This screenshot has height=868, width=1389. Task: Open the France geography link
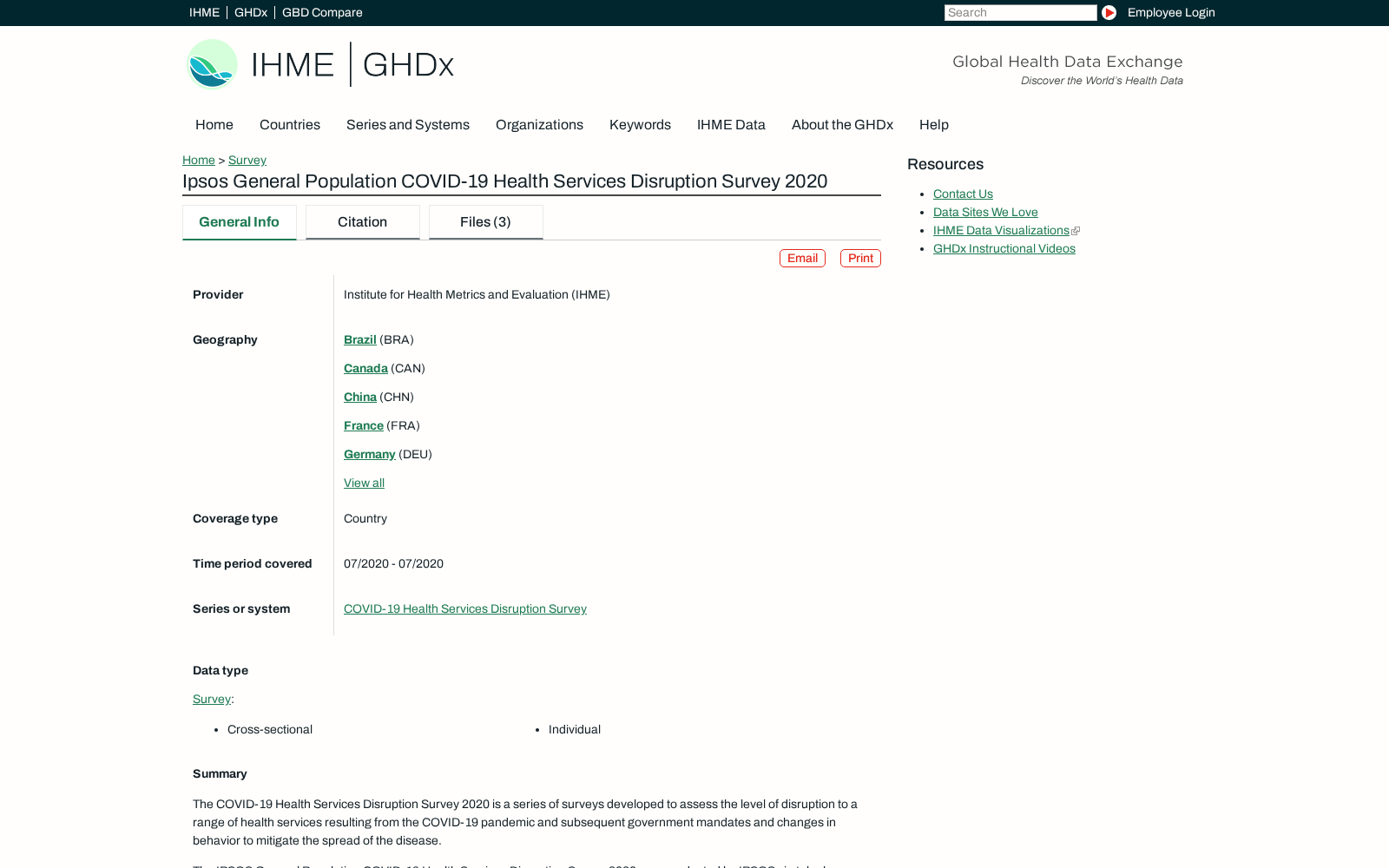click(x=364, y=426)
